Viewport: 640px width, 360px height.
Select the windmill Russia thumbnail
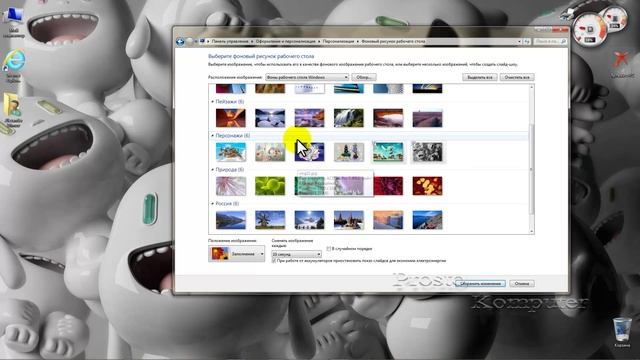coord(270,220)
